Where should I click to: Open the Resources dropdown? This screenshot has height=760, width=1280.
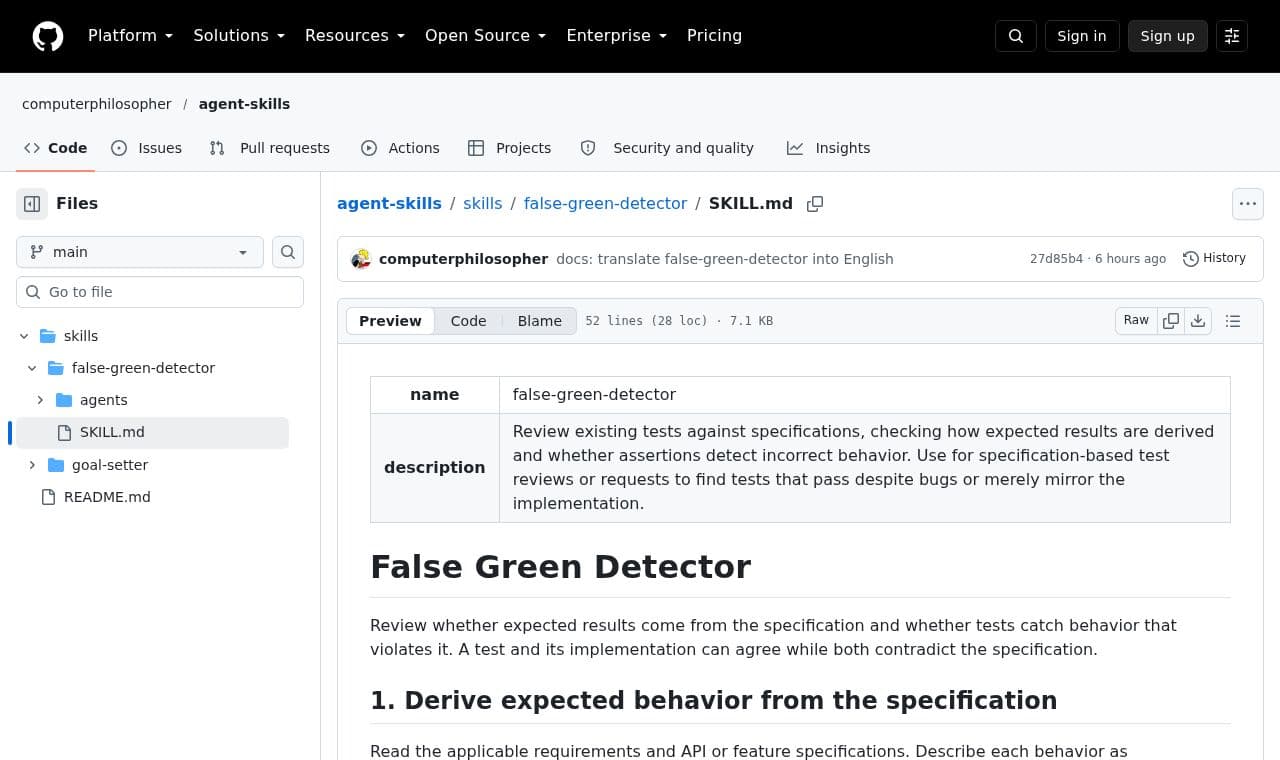click(x=355, y=36)
